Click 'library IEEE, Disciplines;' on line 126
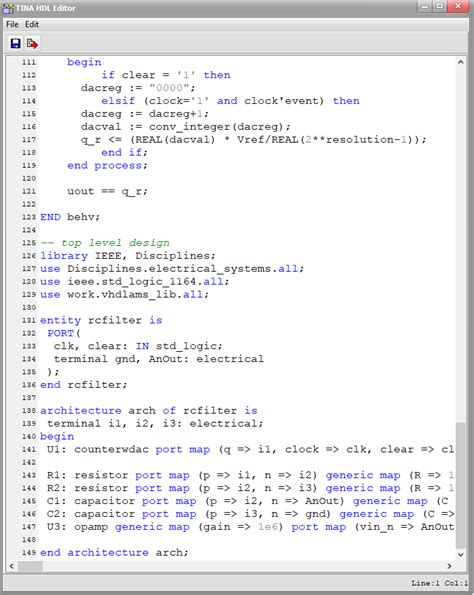Screen dimensions: 474x595 point(128,256)
